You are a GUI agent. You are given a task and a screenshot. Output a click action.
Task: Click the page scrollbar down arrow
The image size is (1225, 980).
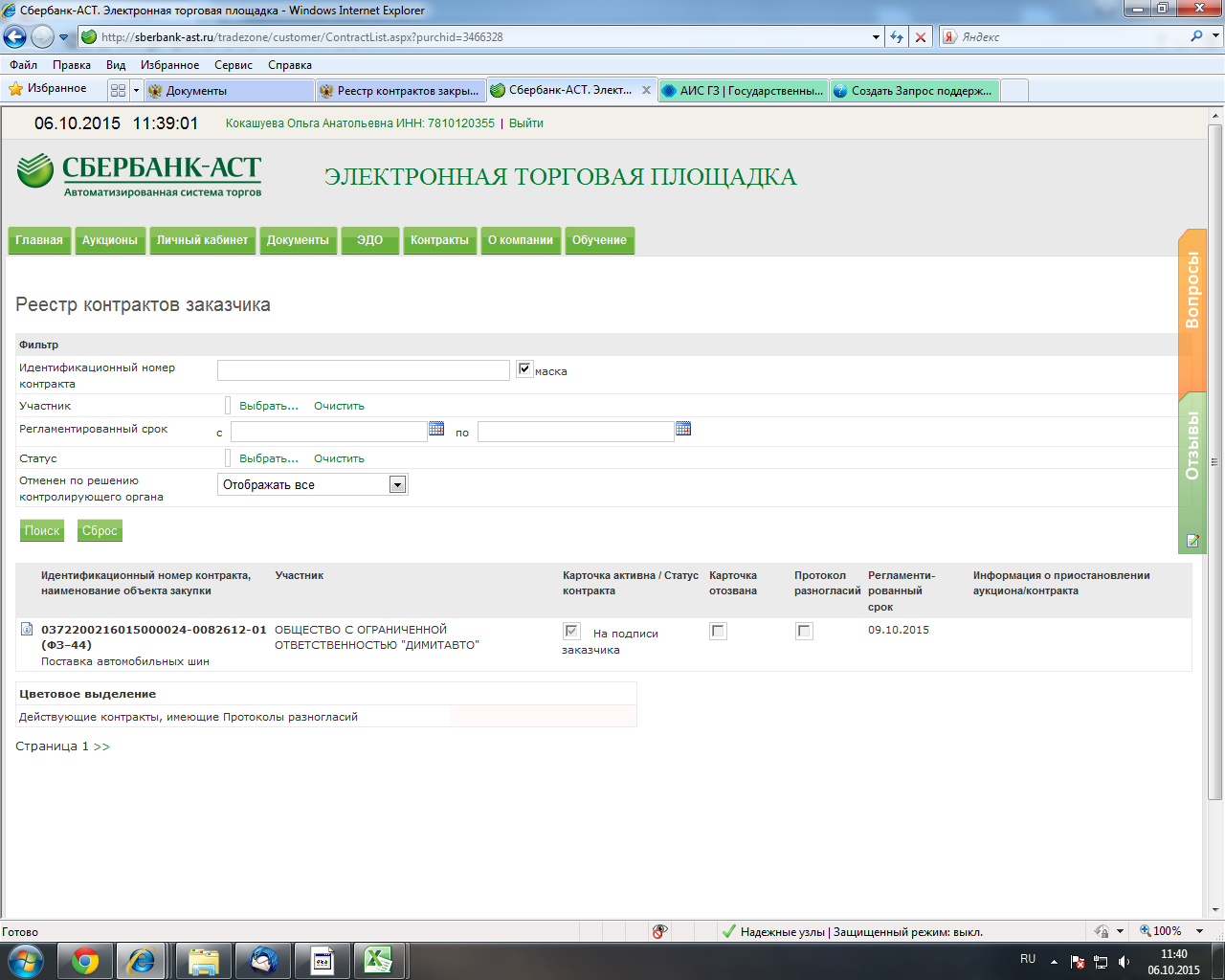click(1215, 909)
